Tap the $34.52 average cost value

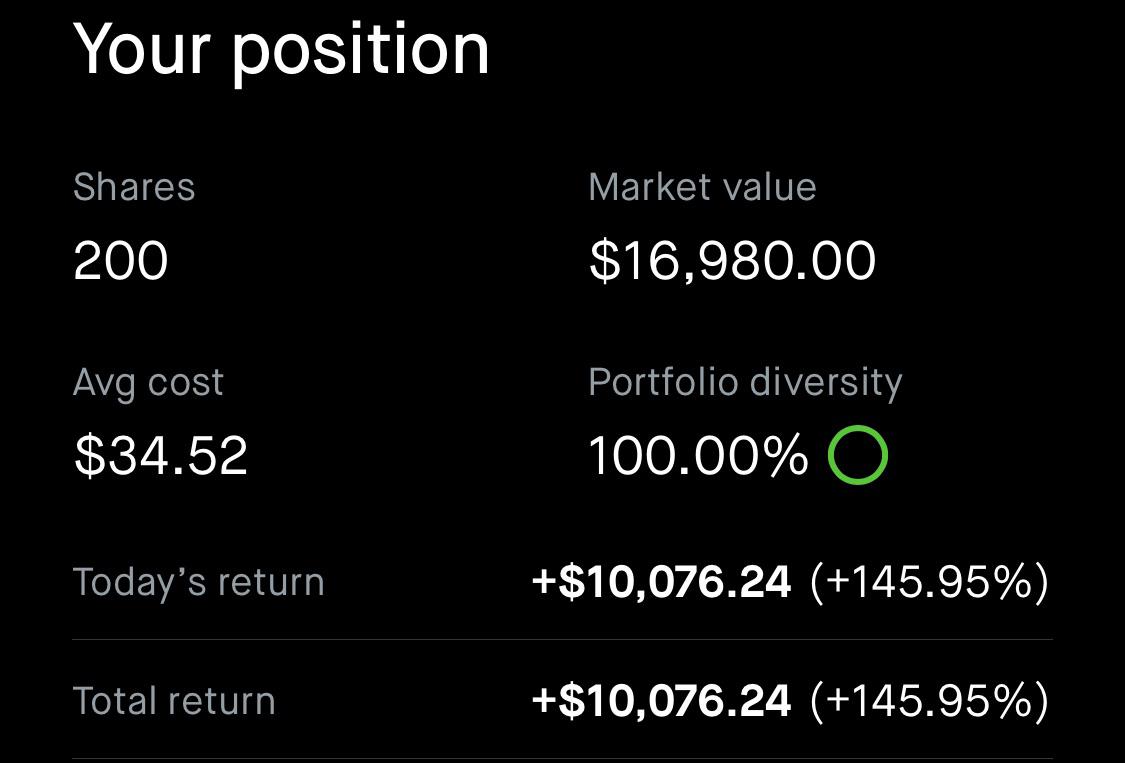[160, 456]
